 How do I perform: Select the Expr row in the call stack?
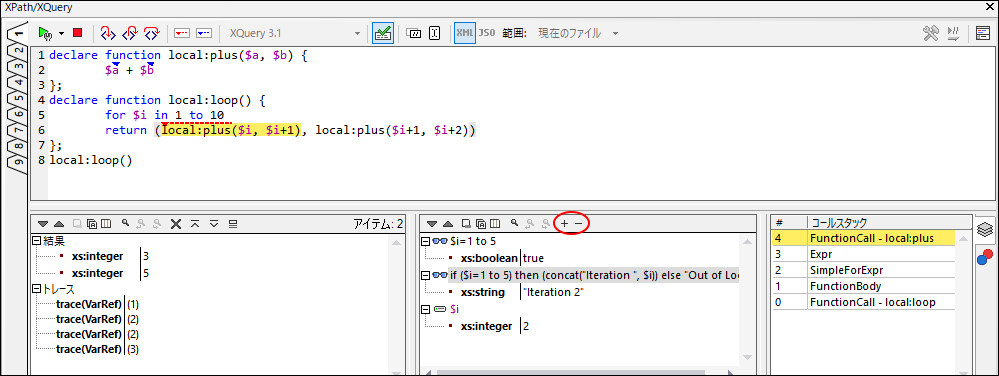coord(863,254)
